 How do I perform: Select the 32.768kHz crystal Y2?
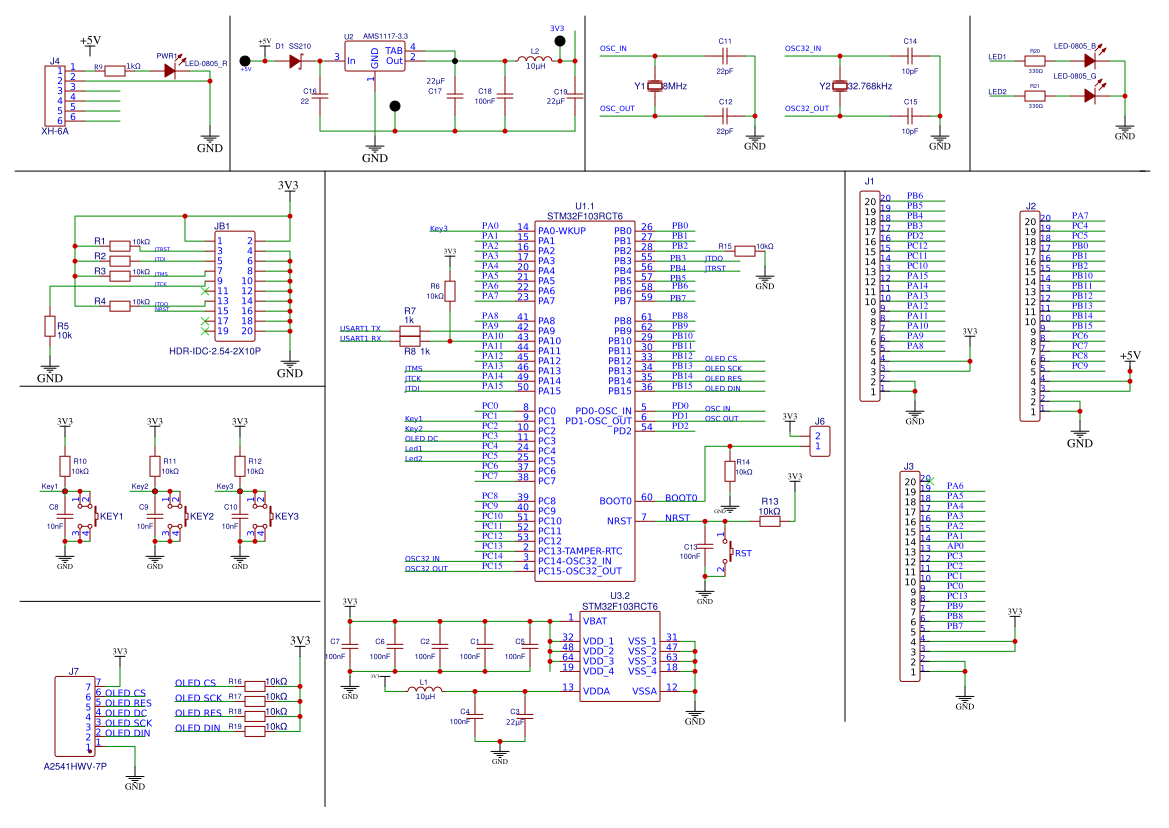[839, 86]
